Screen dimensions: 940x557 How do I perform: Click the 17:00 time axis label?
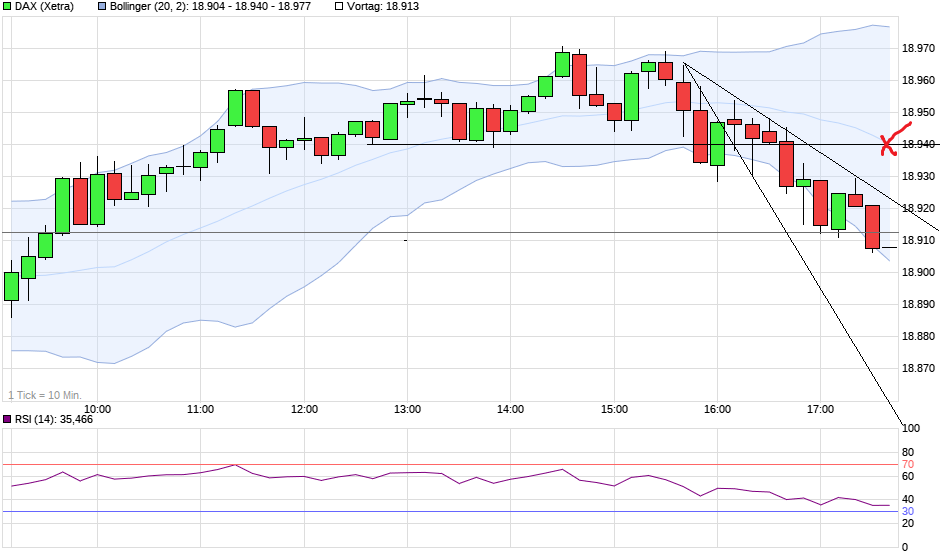click(x=820, y=409)
